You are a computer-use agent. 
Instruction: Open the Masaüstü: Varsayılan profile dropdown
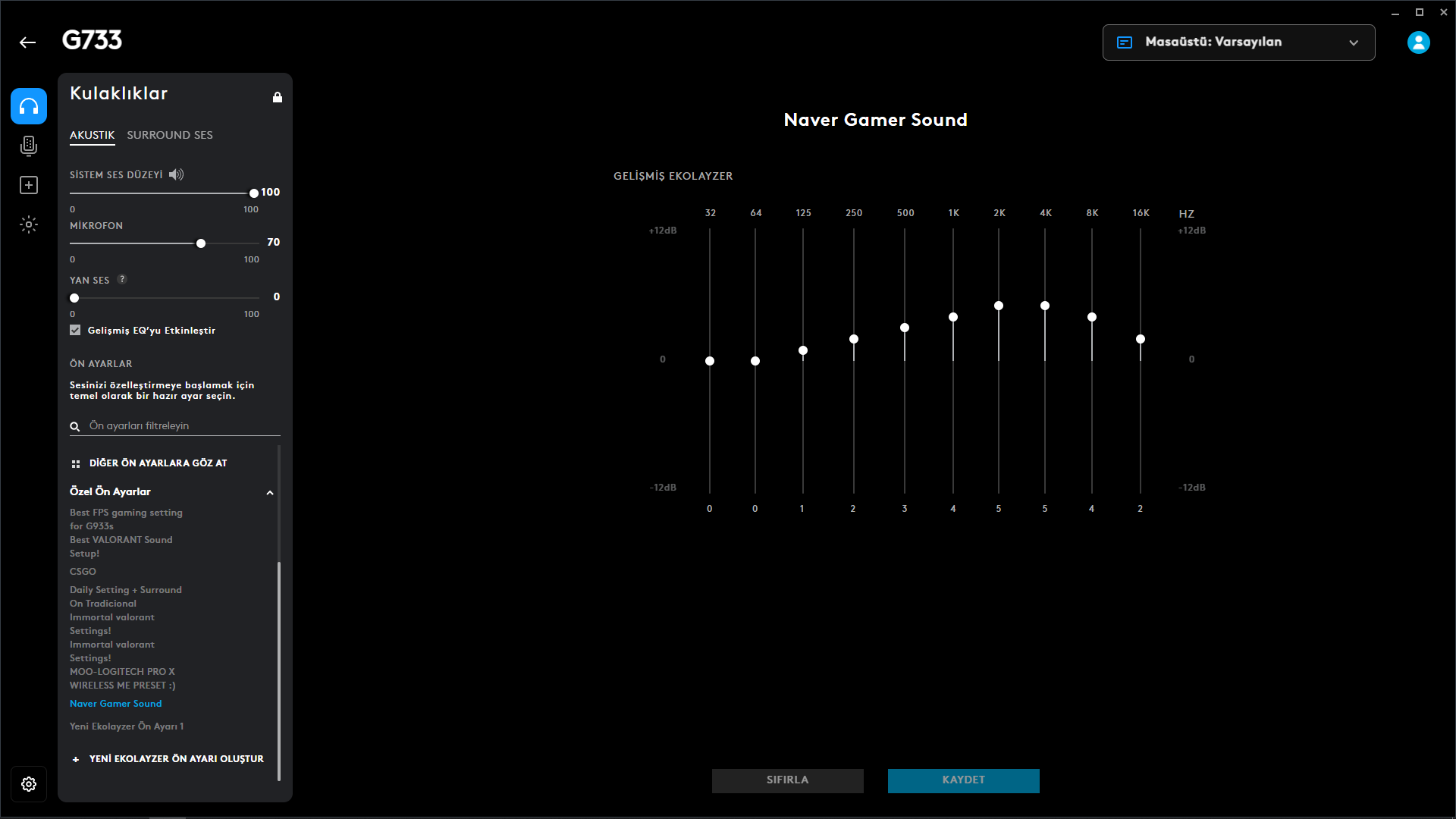(x=1238, y=42)
